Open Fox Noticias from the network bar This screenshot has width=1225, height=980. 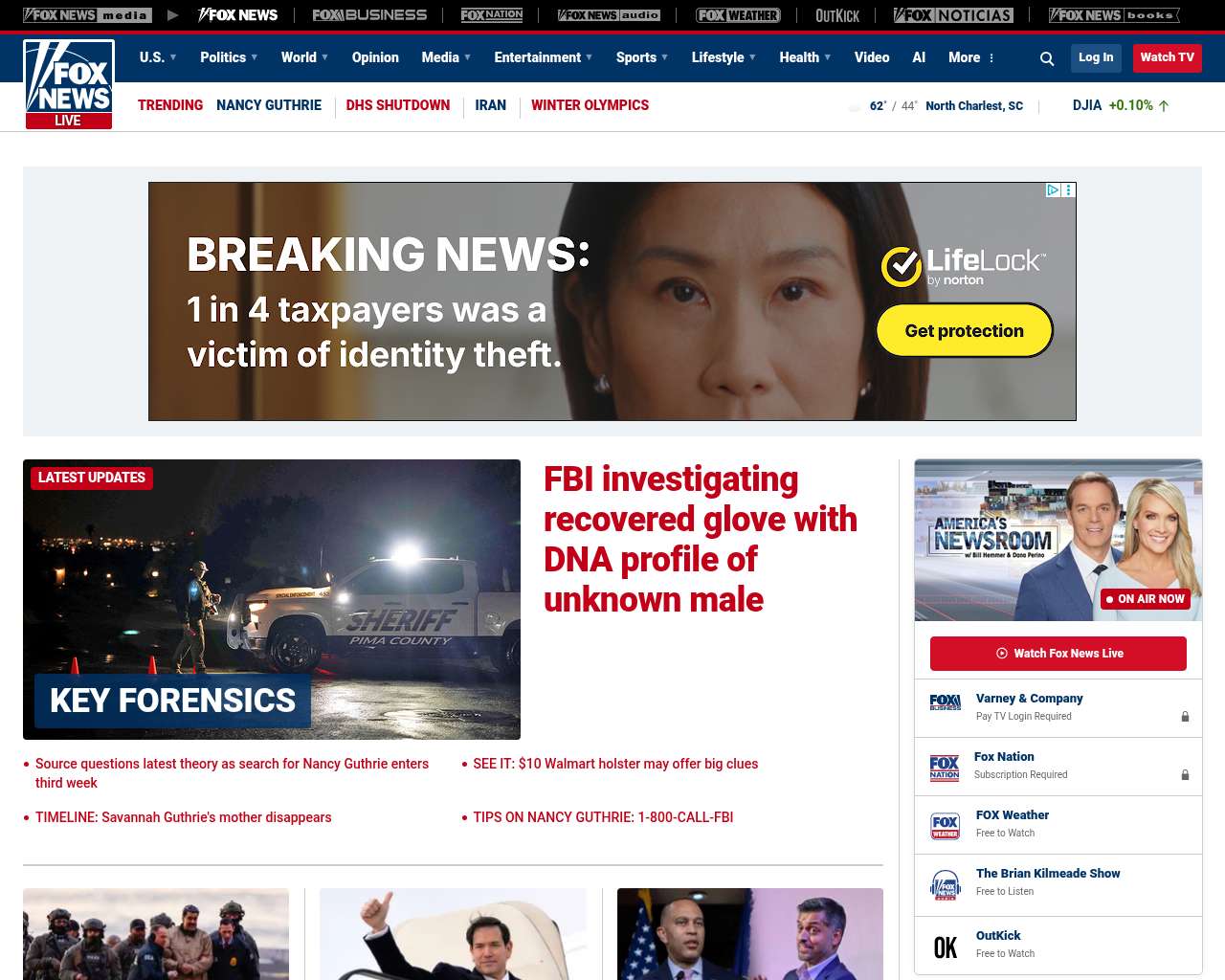pyautogui.click(x=953, y=15)
